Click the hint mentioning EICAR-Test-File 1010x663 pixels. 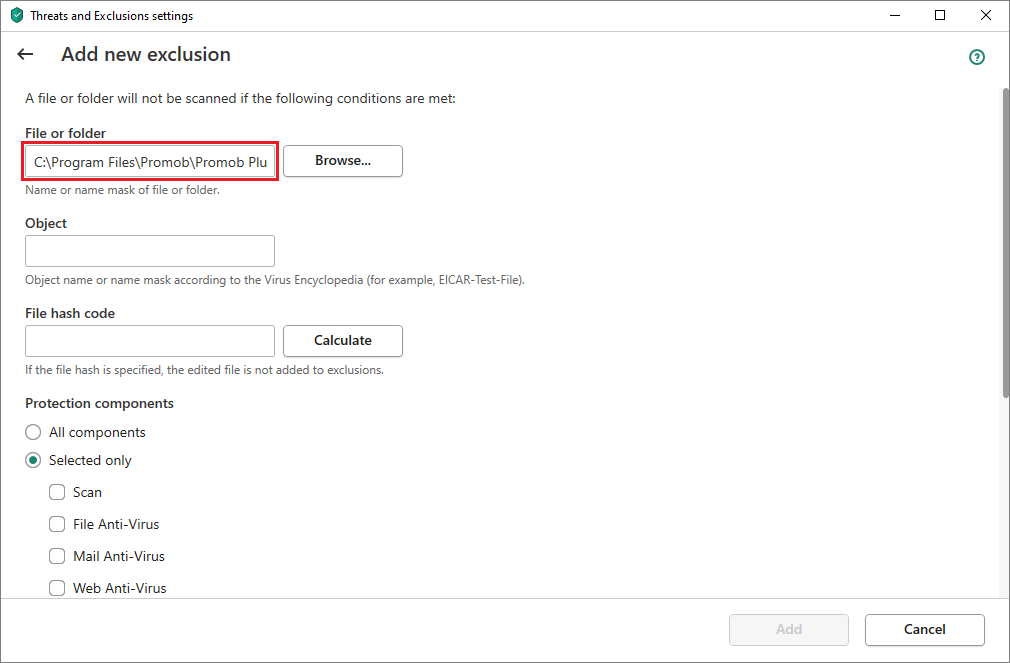coord(275,280)
